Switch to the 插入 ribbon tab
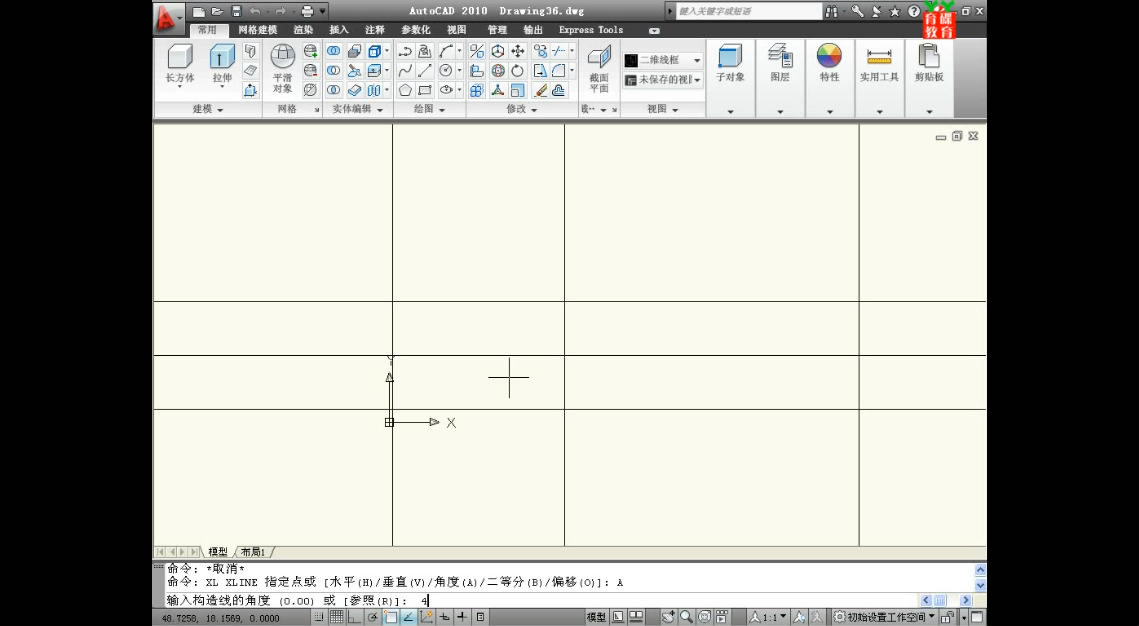1139x626 pixels. 339,30
